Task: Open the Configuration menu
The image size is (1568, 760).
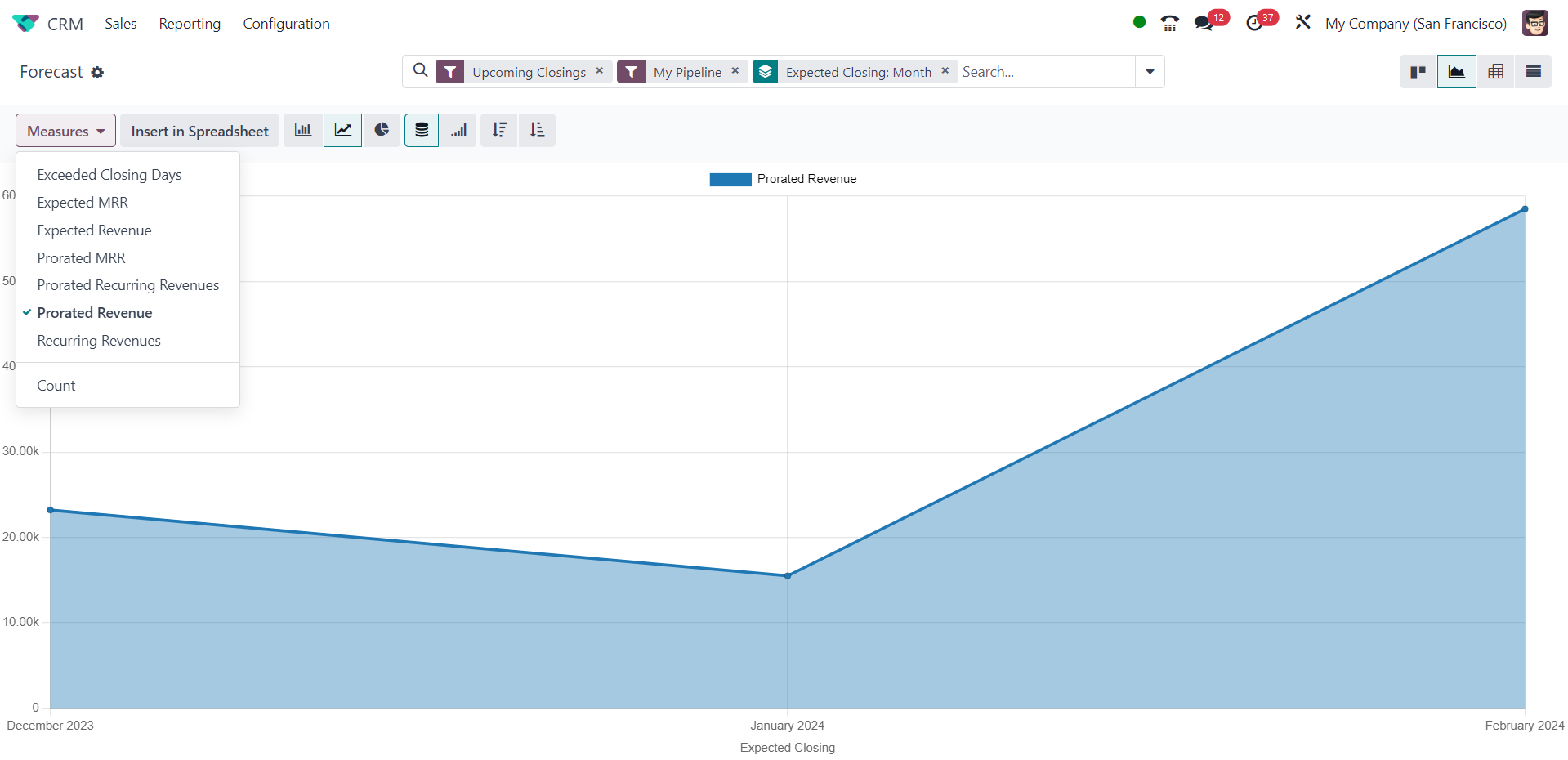Action: (x=286, y=24)
